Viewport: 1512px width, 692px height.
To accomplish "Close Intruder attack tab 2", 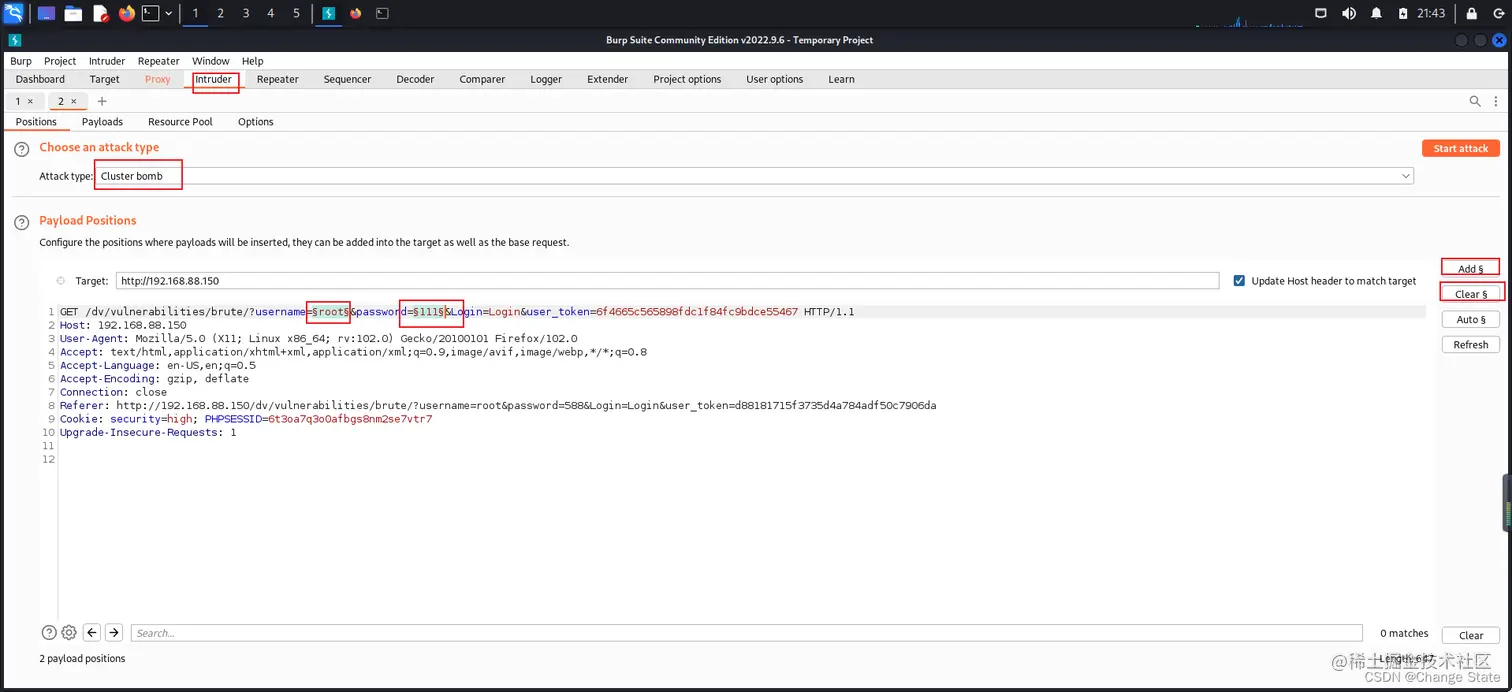I will pyautogui.click(x=73, y=101).
